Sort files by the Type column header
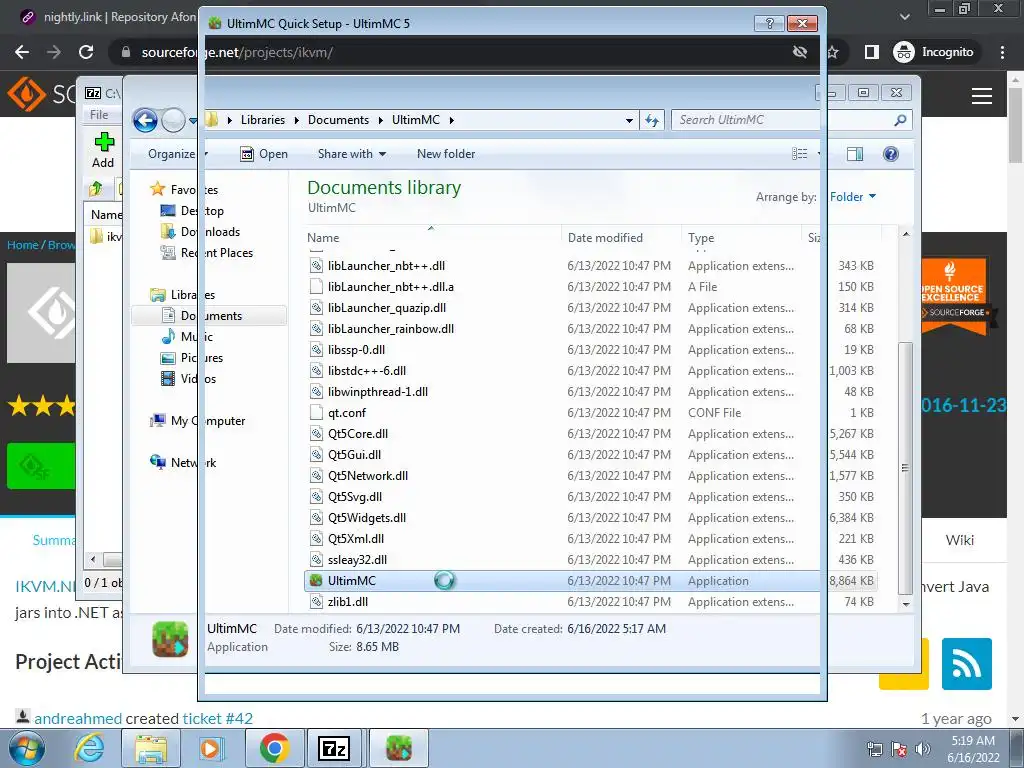This screenshot has width=1024, height=768. tap(741, 238)
